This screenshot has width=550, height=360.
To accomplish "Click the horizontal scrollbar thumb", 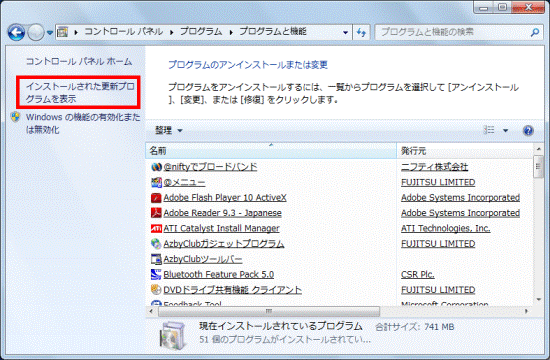I will (269, 311).
